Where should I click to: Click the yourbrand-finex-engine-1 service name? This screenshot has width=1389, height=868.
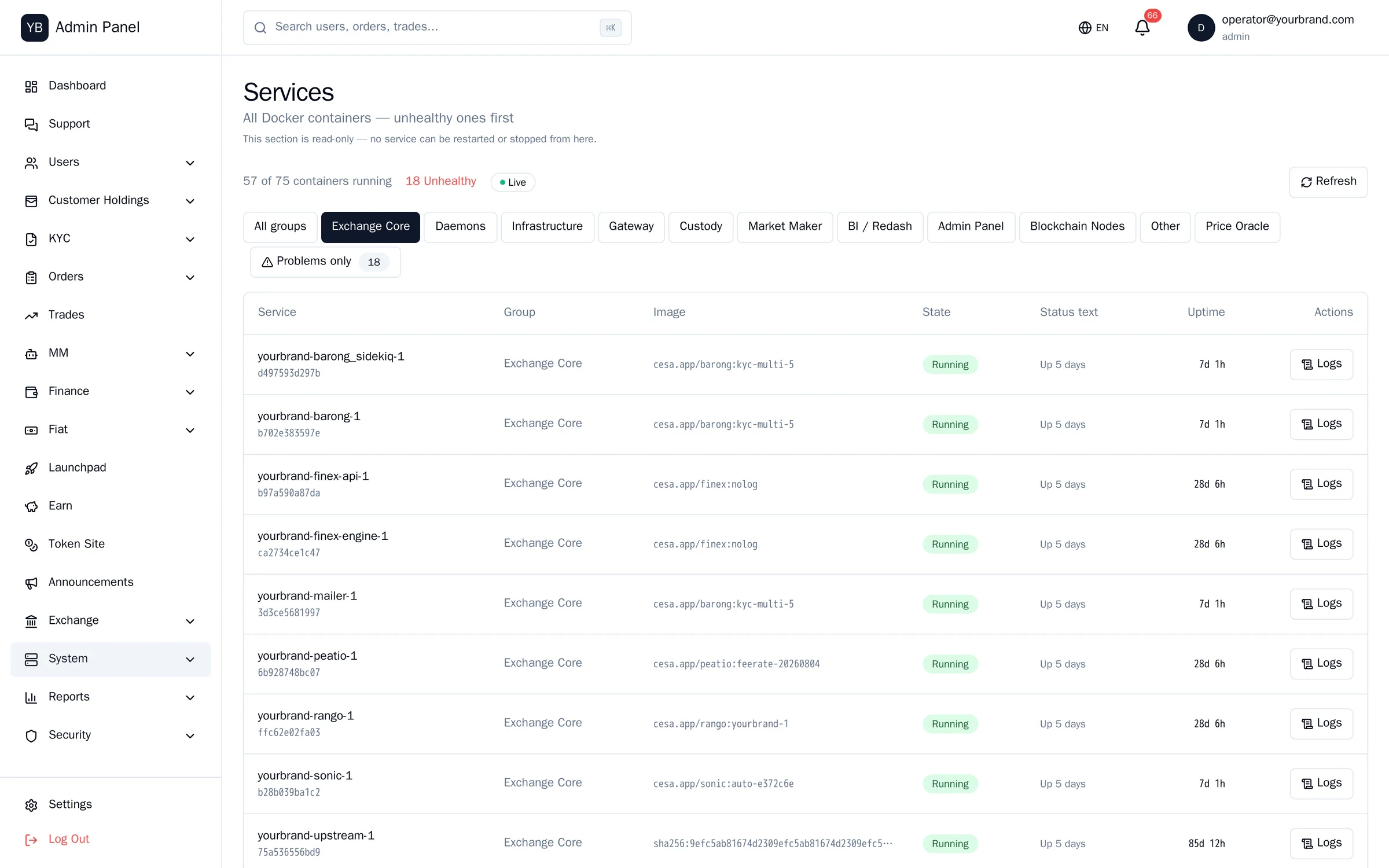tap(323, 536)
